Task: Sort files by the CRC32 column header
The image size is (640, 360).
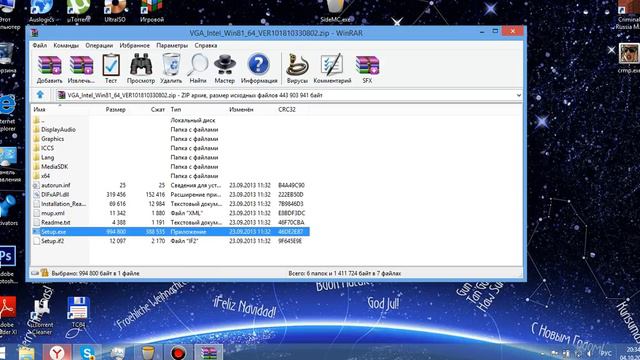Action: point(287,109)
